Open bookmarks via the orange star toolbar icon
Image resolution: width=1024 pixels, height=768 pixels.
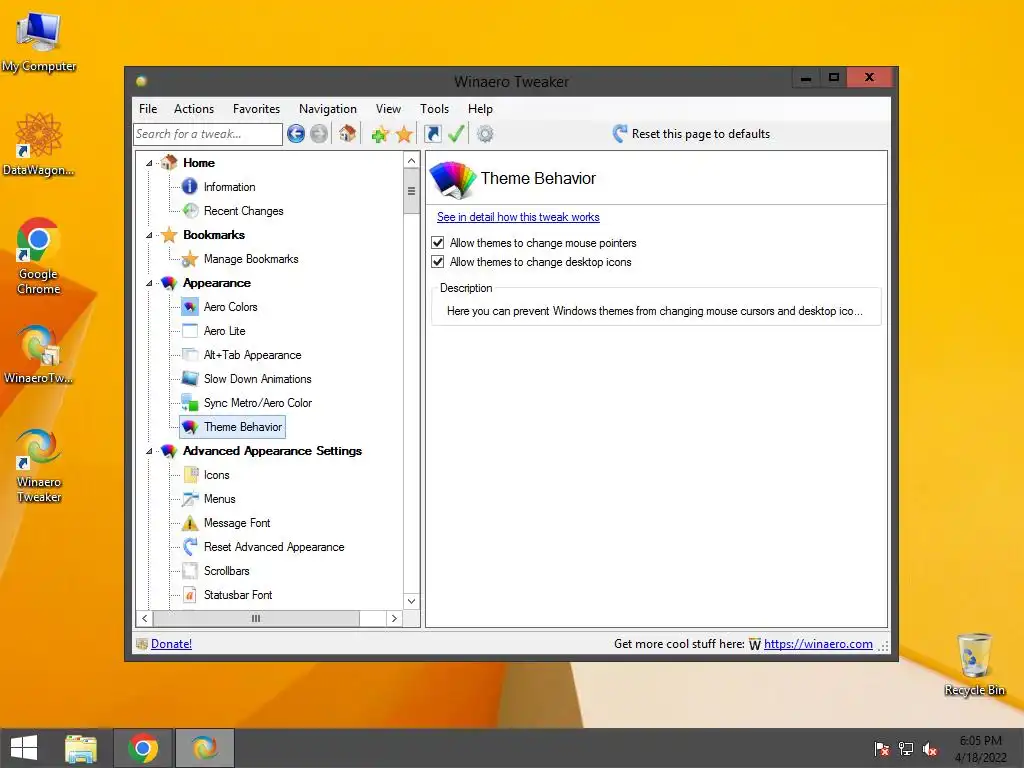(404, 135)
